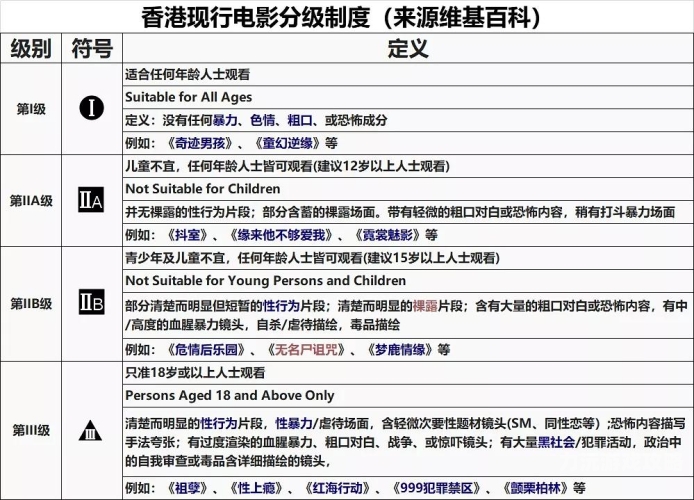Screen dimensions: 694x500
Task: Open the 《童幻逆缘》 film link
Action: 287,143
